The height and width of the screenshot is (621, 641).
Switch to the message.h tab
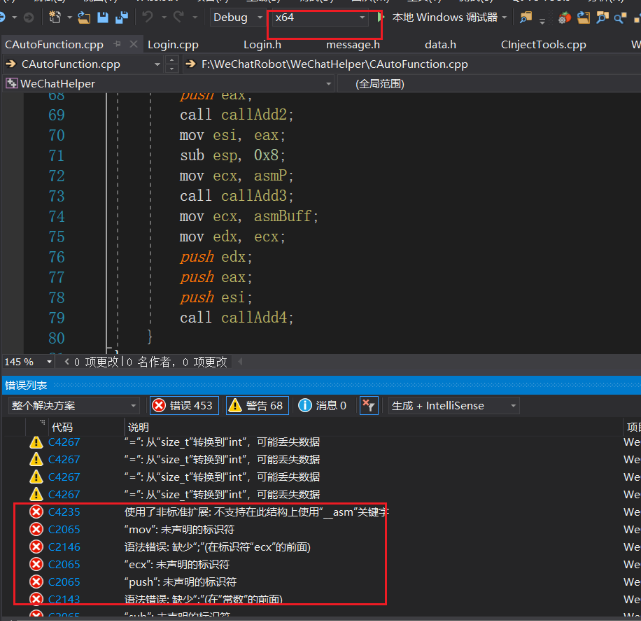tap(352, 44)
